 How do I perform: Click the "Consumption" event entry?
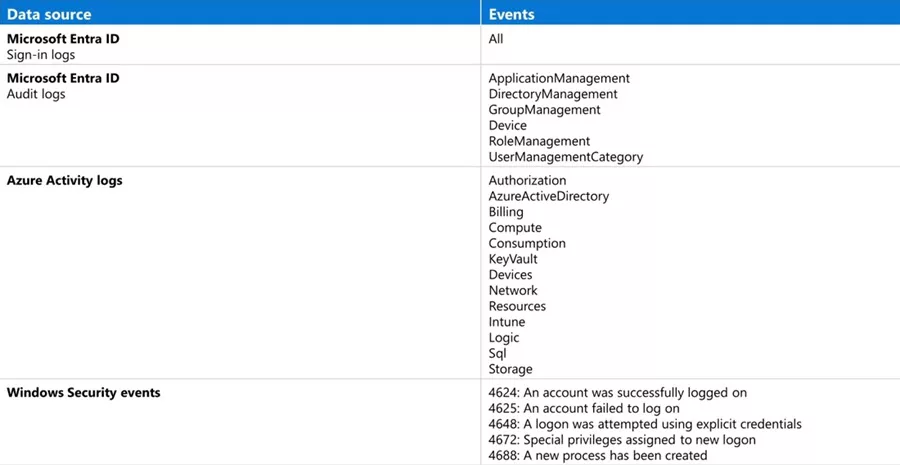point(527,243)
